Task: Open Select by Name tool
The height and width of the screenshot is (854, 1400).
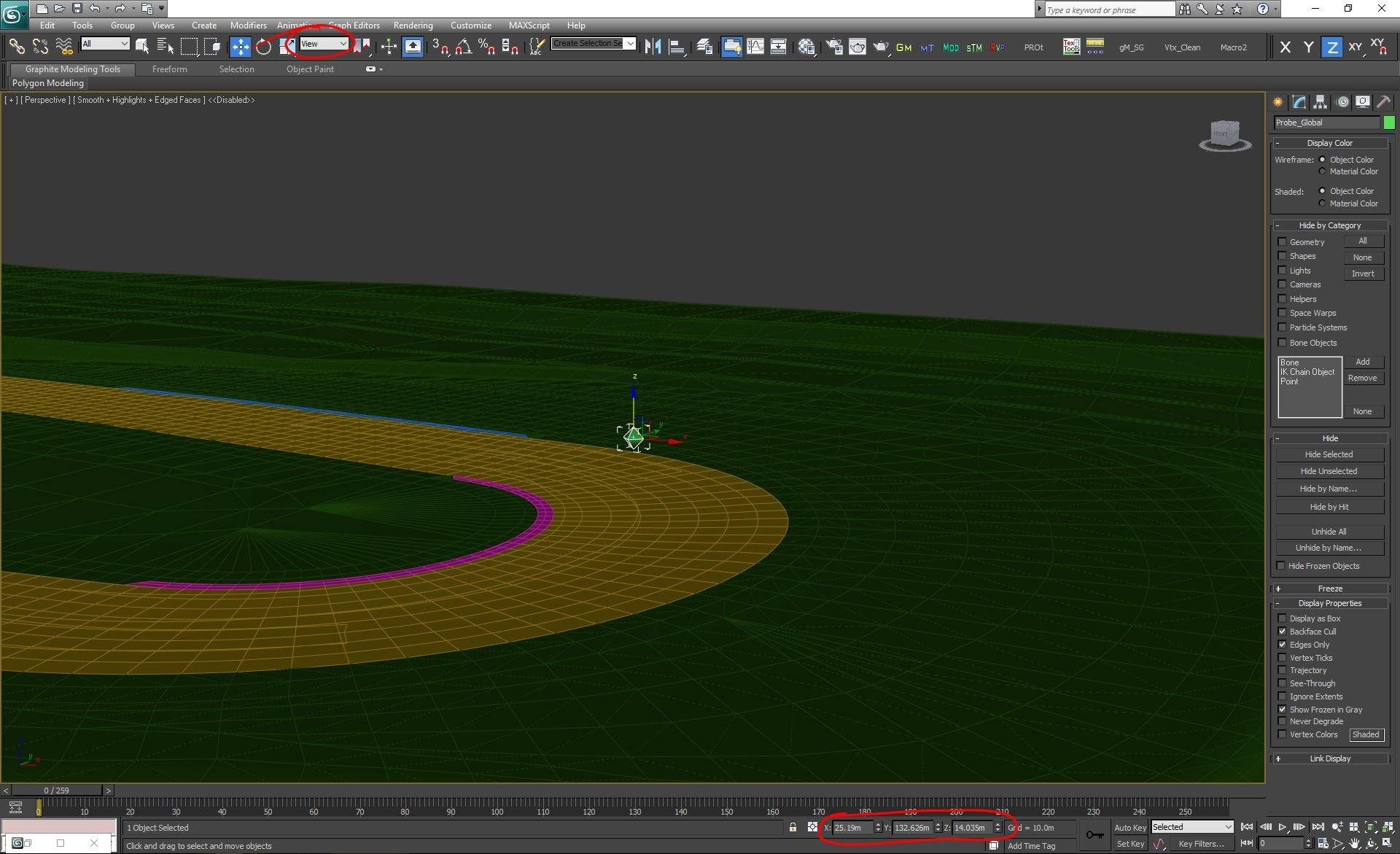Action: (166, 47)
